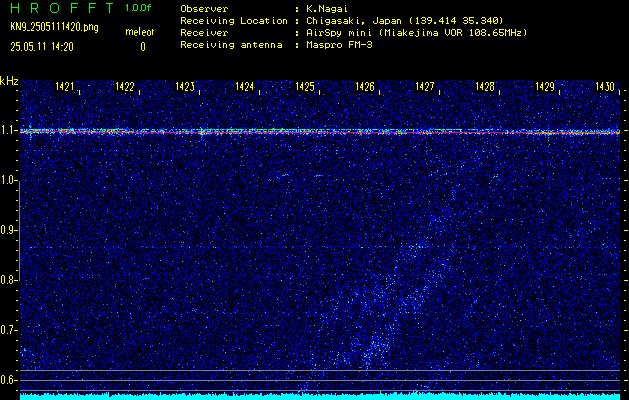Click the version label 1.0.0f
The width and height of the screenshot is (629, 400).
138,8
